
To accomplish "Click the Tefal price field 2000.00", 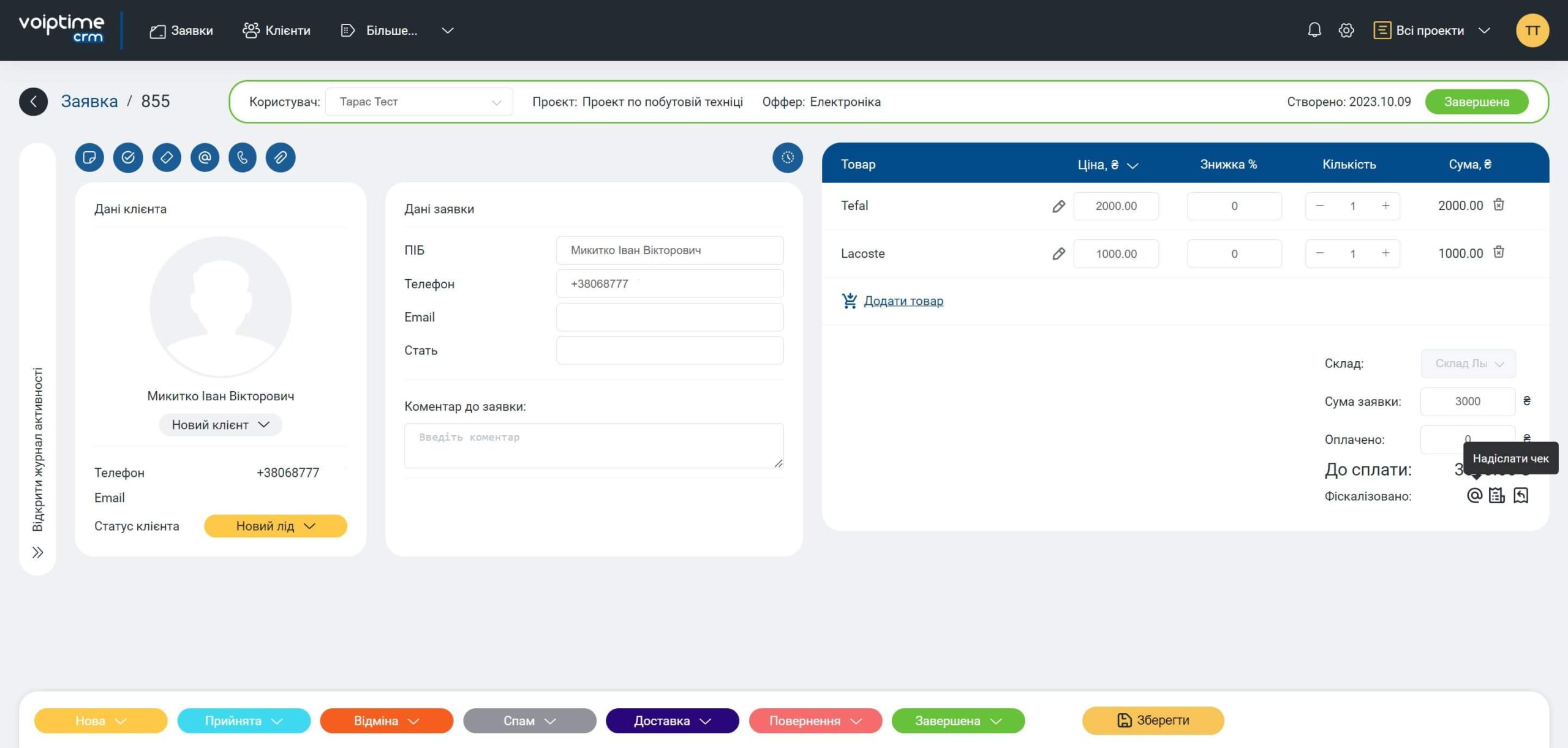I will tap(1116, 206).
